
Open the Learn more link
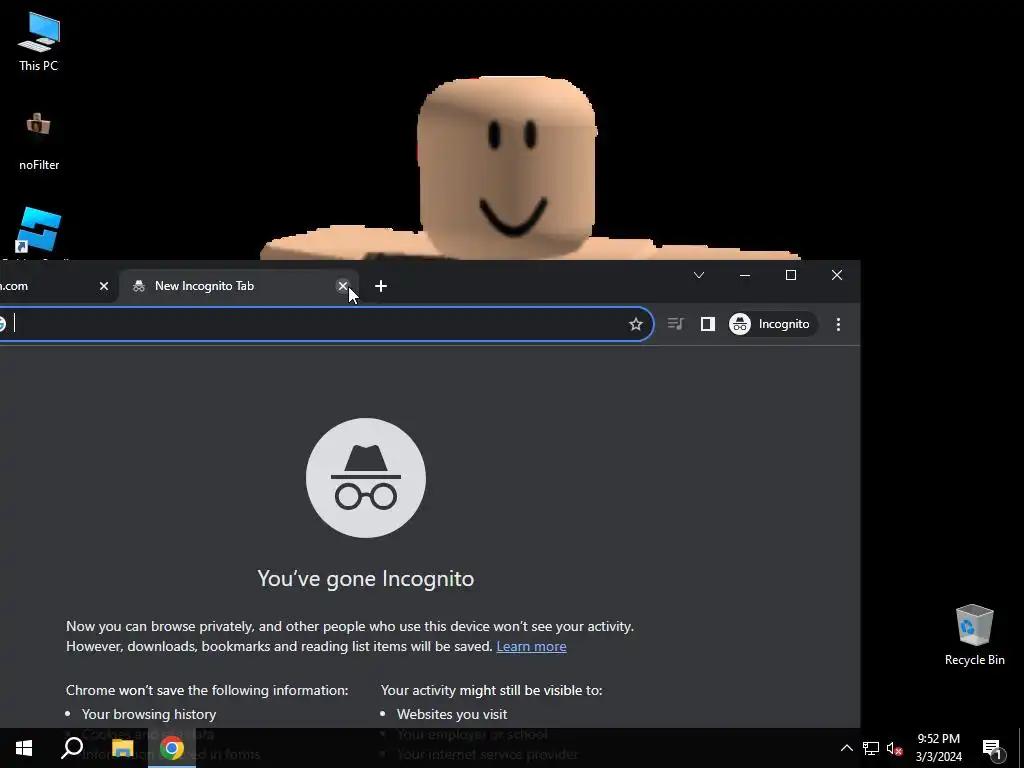[531, 647]
